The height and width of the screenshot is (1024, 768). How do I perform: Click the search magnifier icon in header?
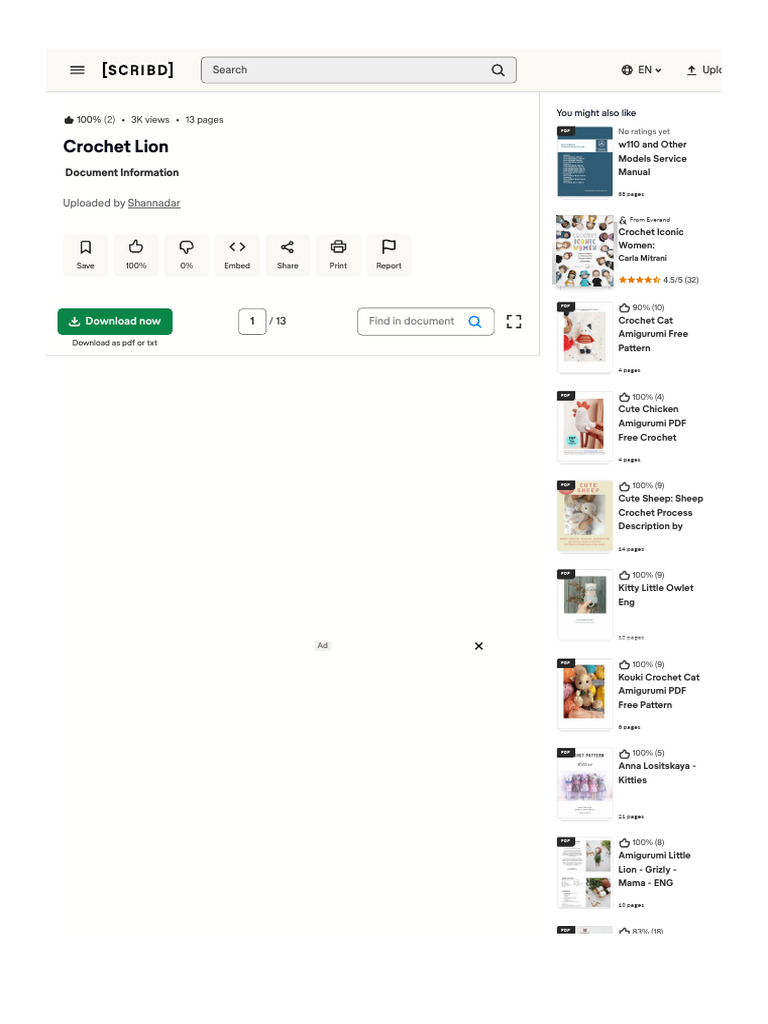coord(498,70)
